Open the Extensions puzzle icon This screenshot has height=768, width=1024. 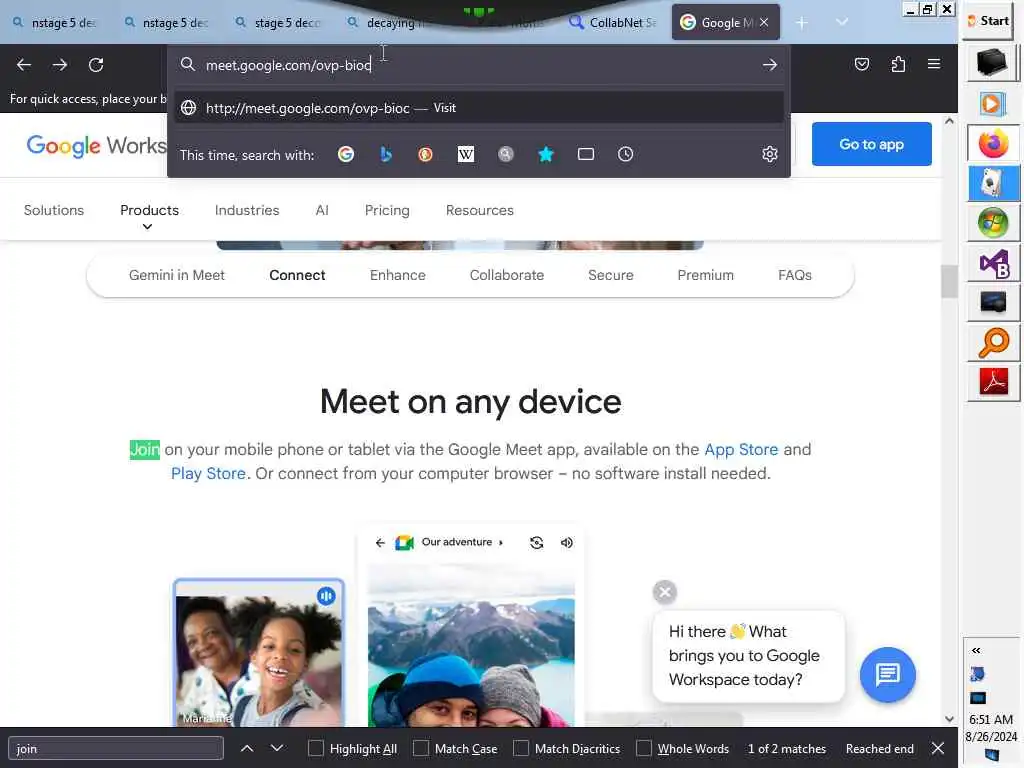[x=899, y=64]
